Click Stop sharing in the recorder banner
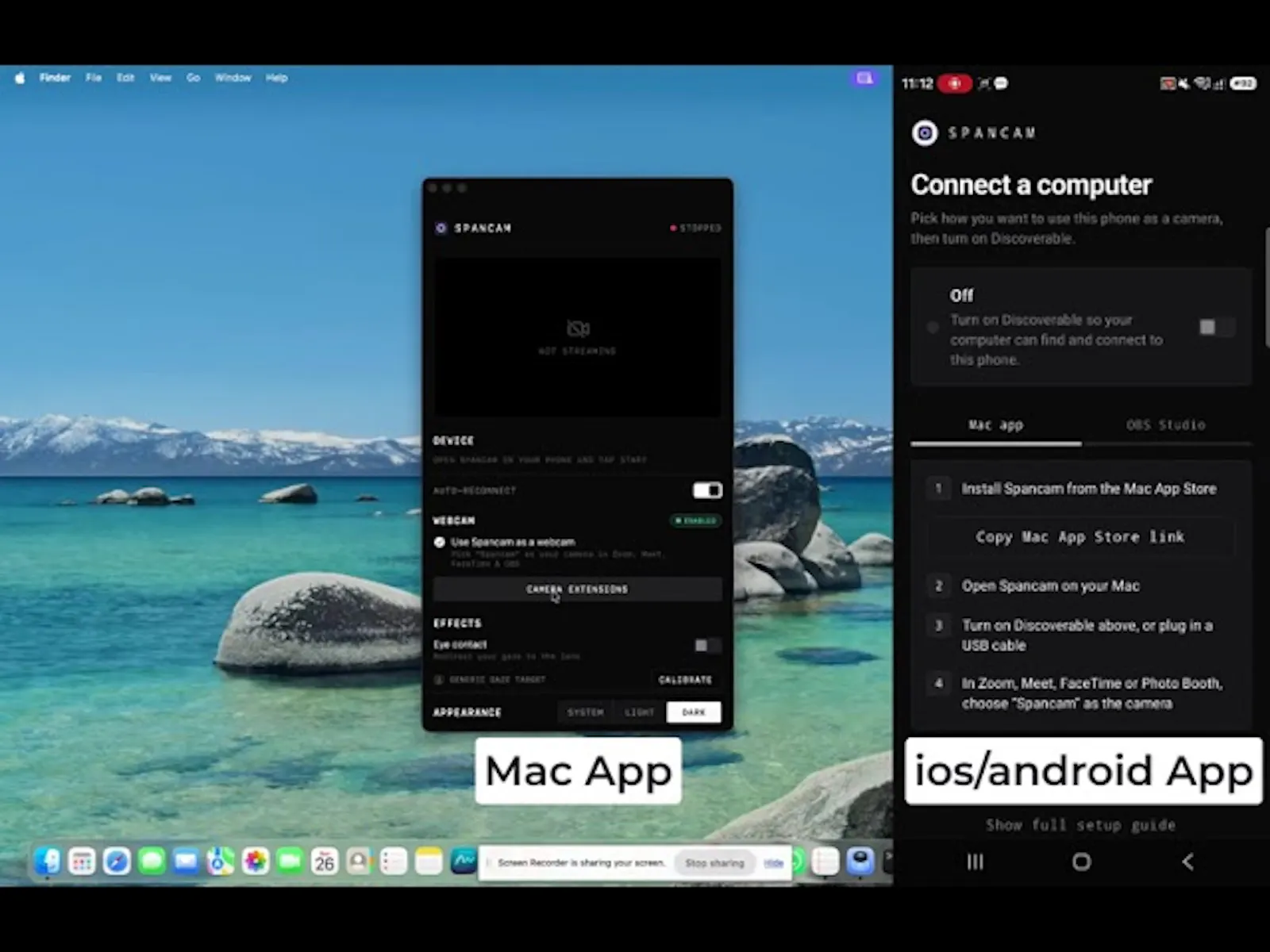1270x952 pixels. [715, 863]
